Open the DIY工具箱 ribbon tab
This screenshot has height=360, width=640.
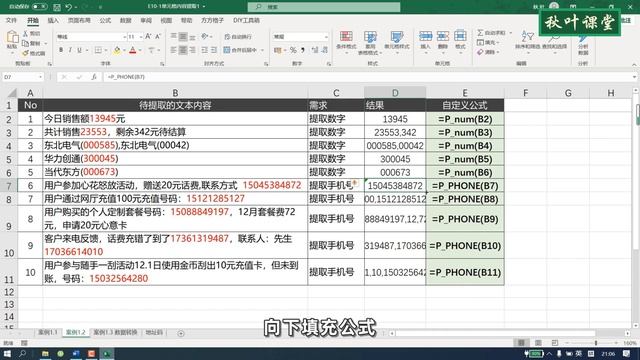coord(246,20)
